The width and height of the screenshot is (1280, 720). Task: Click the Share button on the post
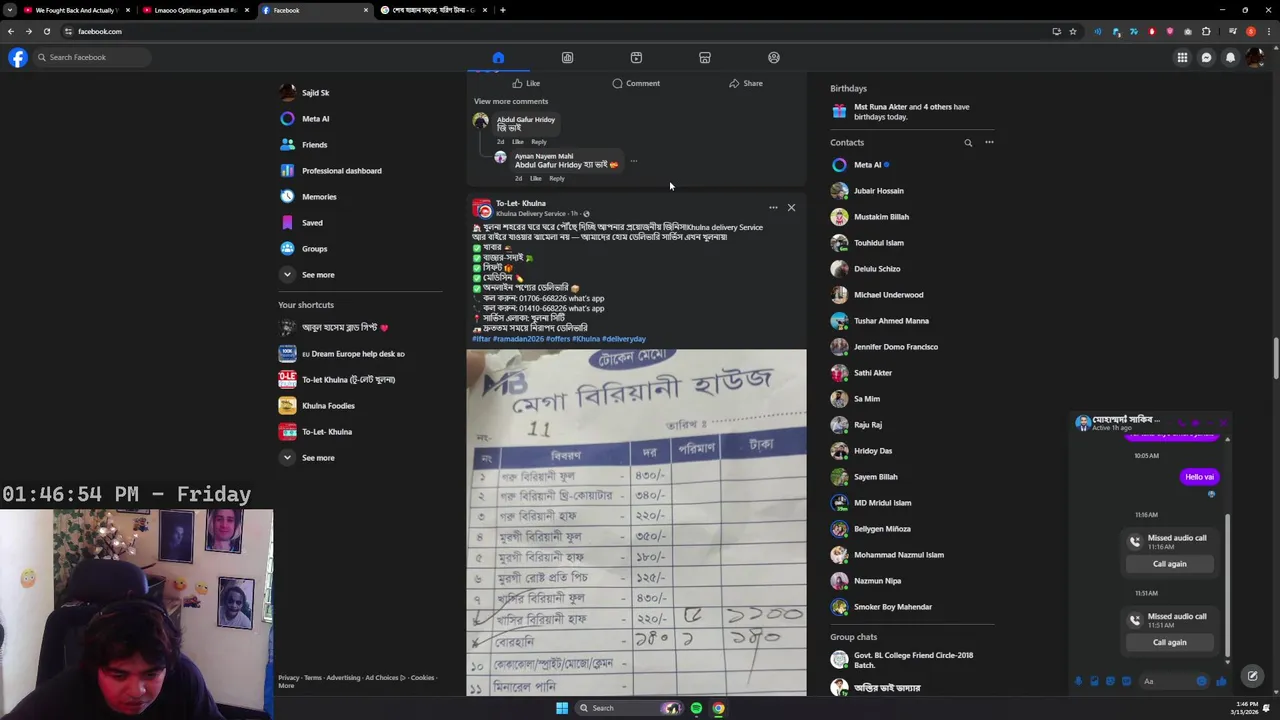point(746,83)
